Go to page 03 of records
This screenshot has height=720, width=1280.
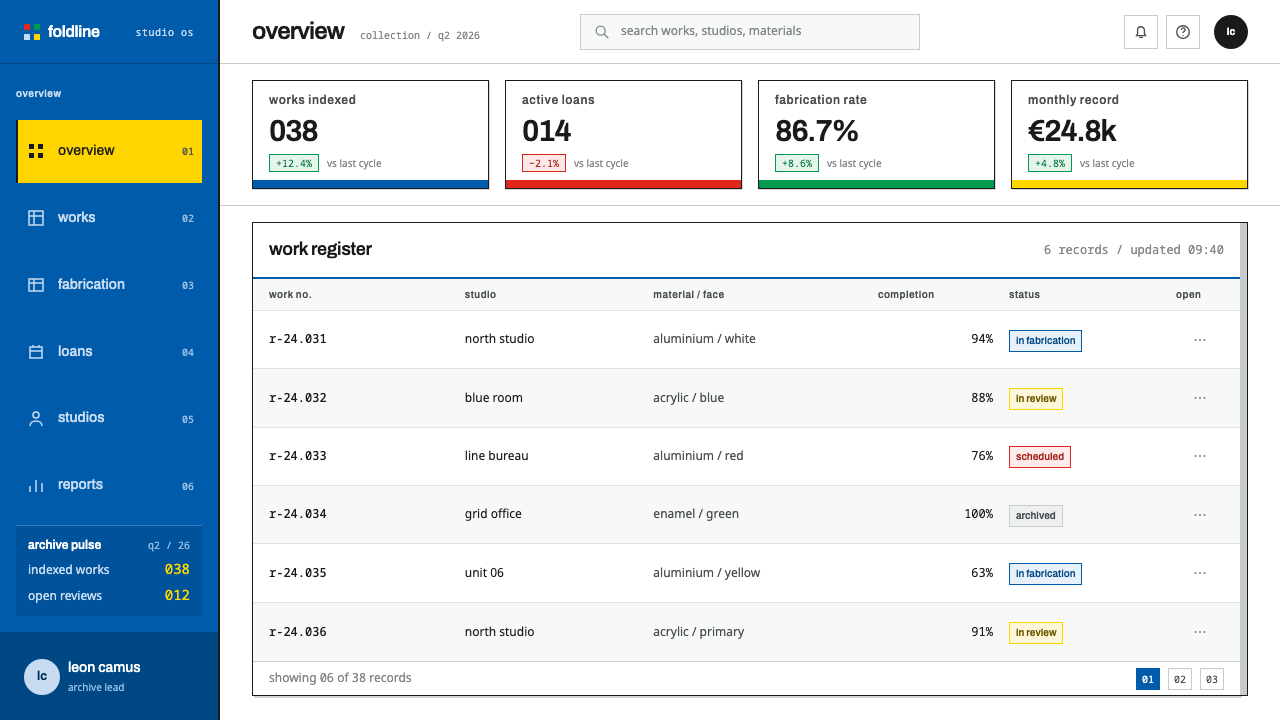[x=1212, y=679]
